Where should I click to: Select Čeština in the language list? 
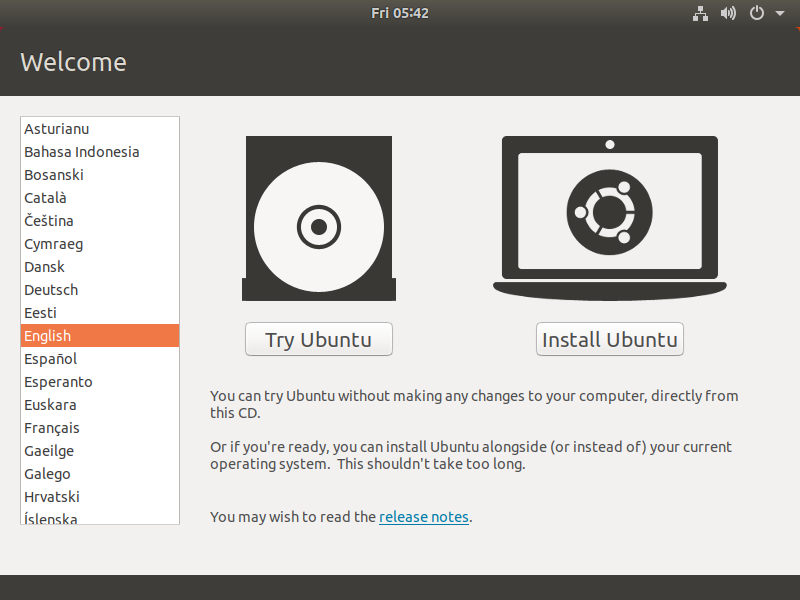coord(49,221)
